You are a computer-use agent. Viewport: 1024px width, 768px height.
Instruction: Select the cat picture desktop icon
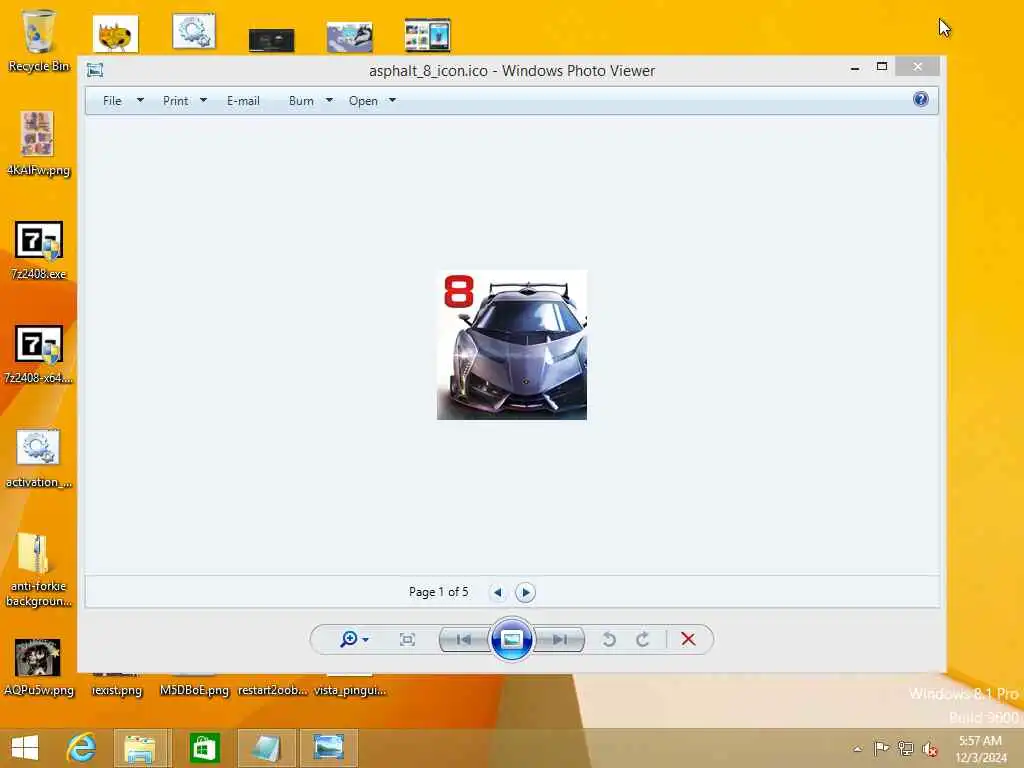(116, 34)
